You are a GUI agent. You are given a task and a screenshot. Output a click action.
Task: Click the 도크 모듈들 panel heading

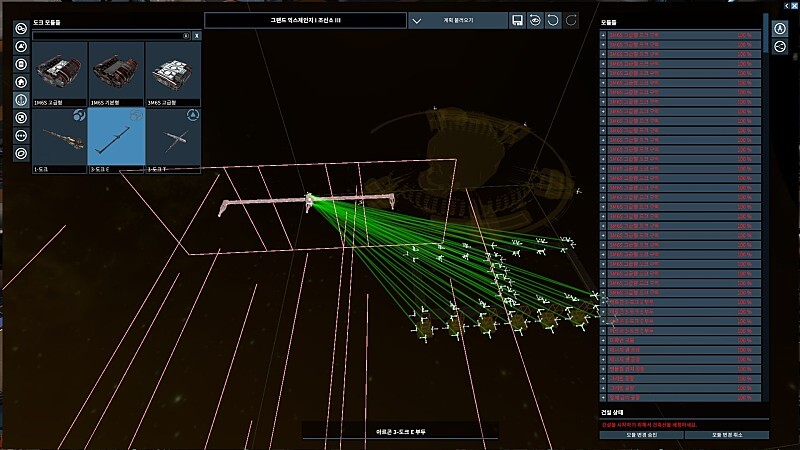47,22
